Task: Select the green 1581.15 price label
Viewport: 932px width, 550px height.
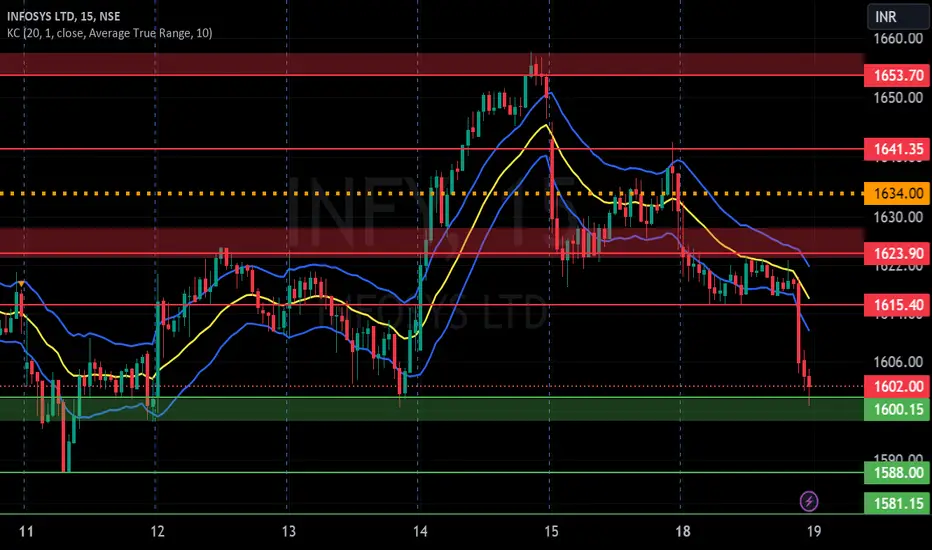Action: coord(897,504)
